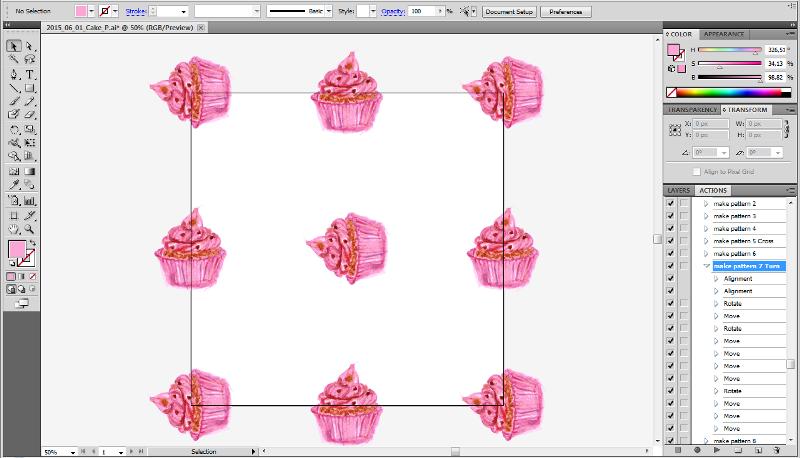Click the Stroke link in control bar

pyautogui.click(x=135, y=11)
